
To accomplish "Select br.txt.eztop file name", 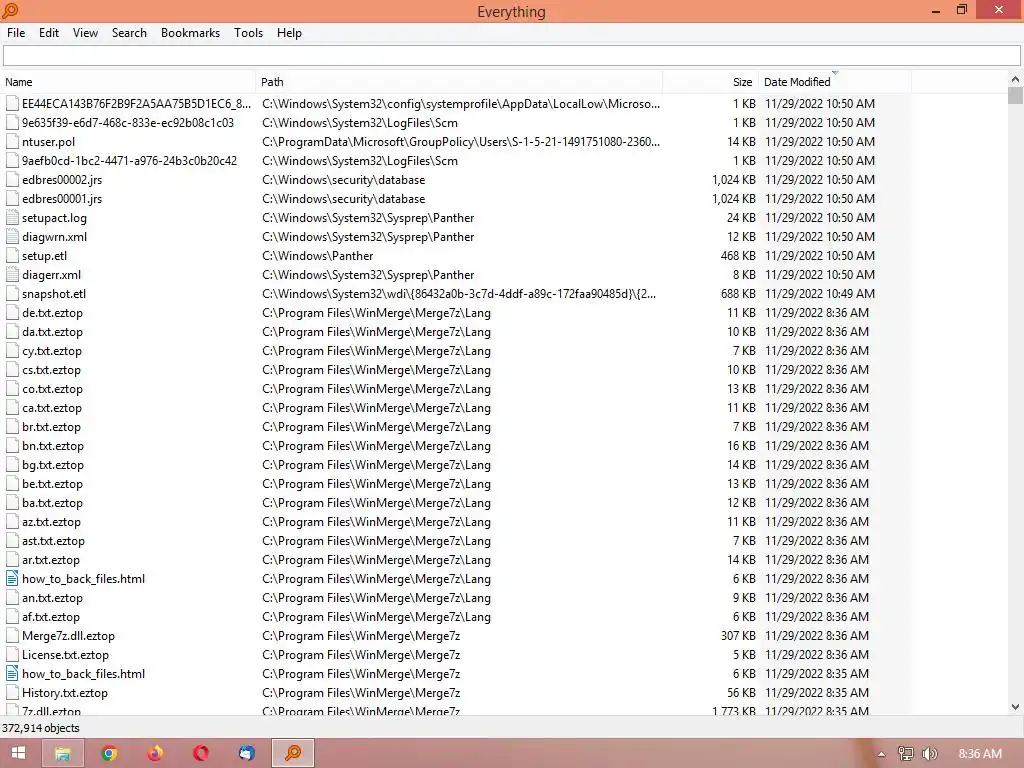I will coord(52,426).
